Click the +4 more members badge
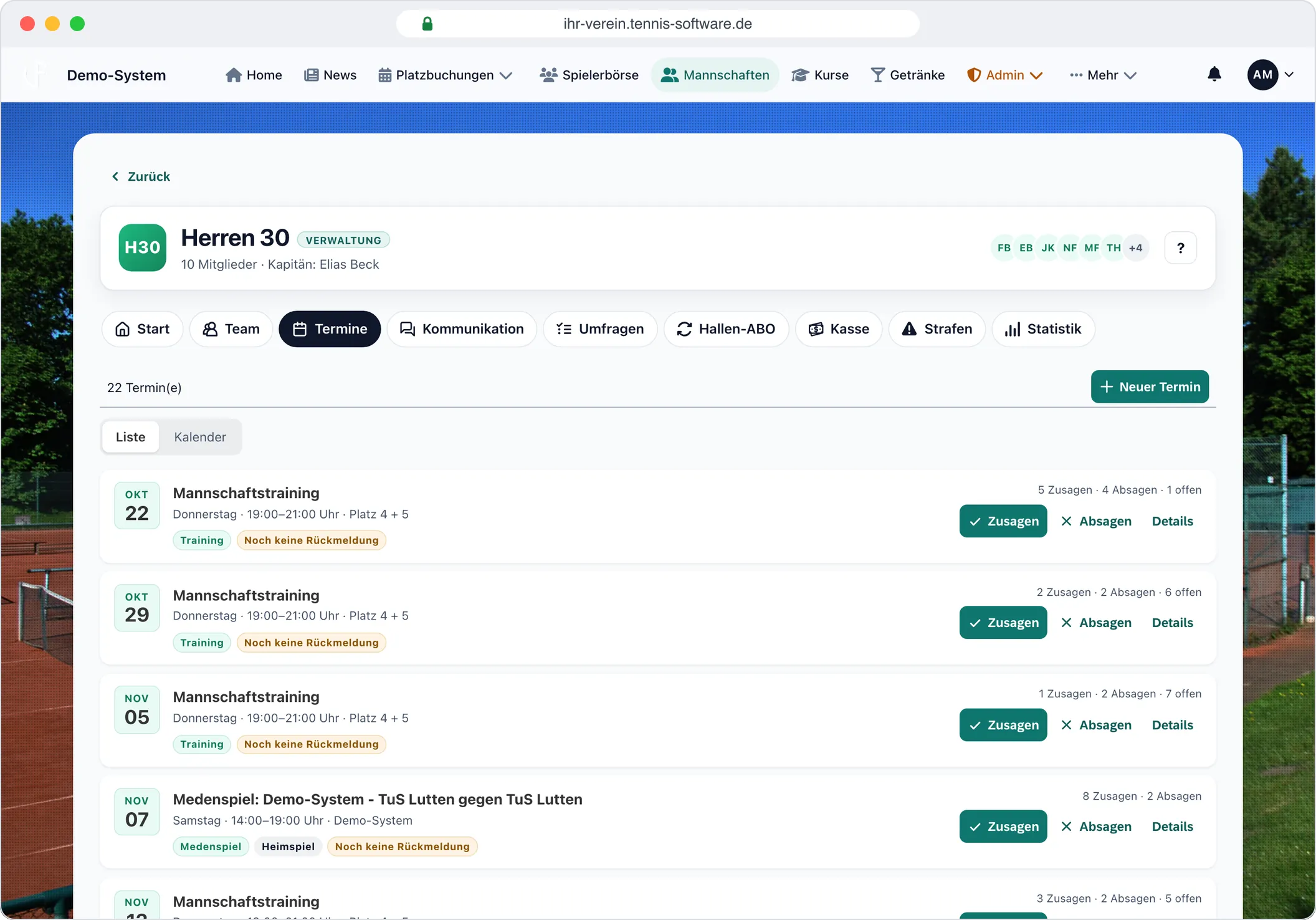The image size is (1316, 920). (1136, 247)
